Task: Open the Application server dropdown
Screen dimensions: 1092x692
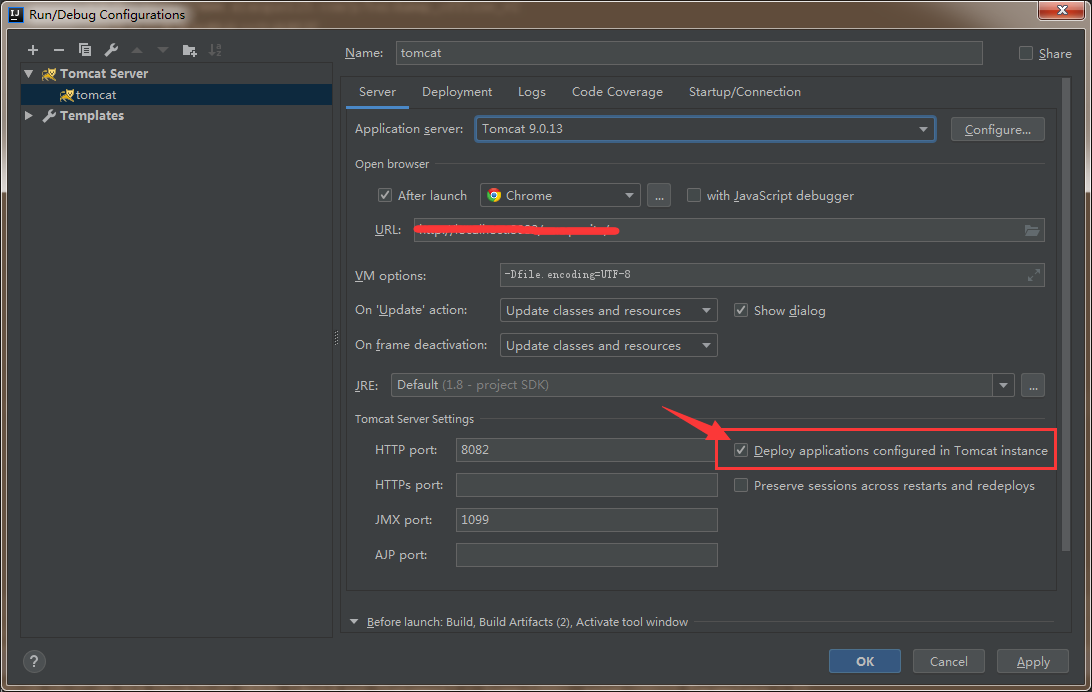Action: (705, 129)
